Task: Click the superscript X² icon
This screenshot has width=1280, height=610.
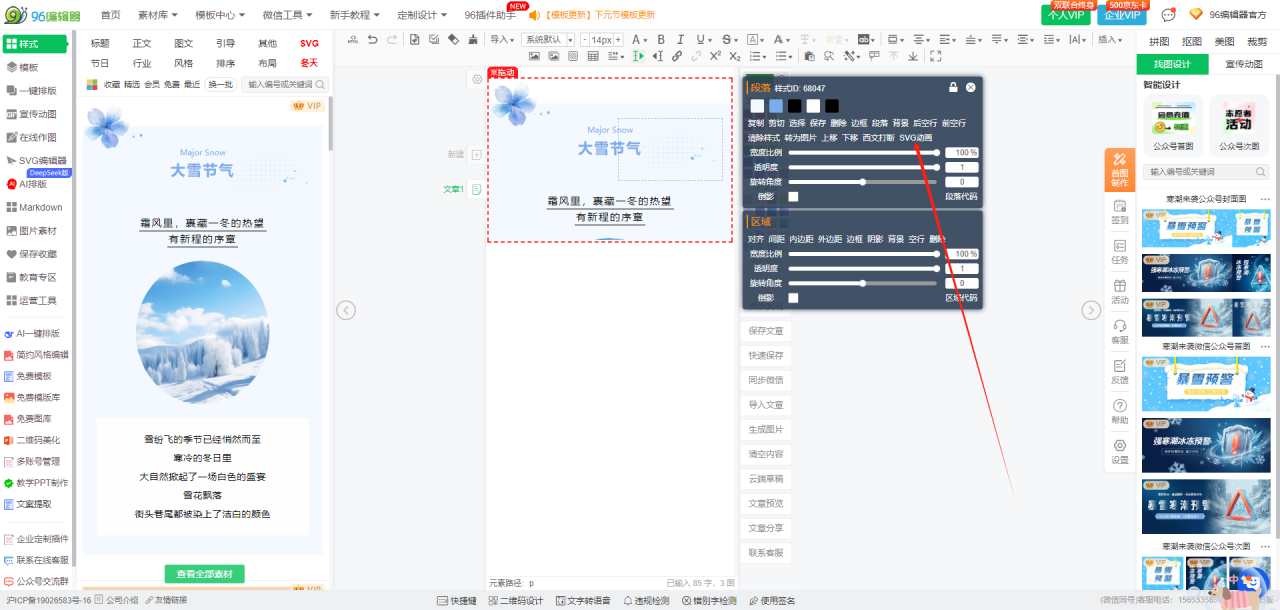Action: coord(715,56)
